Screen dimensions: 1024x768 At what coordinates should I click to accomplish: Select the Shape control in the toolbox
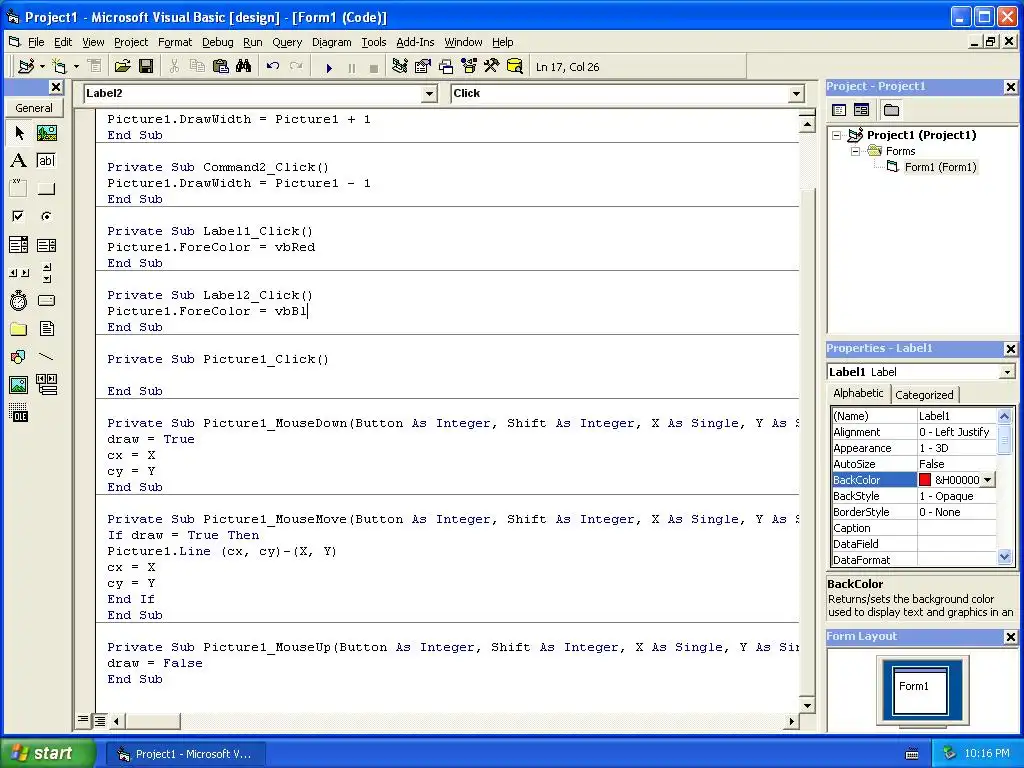[19, 357]
